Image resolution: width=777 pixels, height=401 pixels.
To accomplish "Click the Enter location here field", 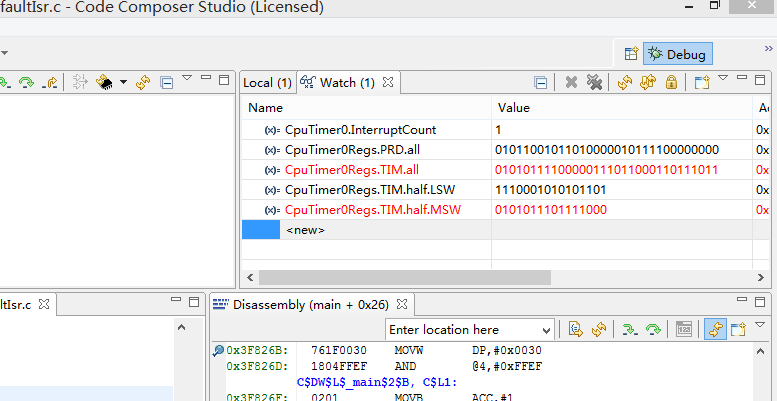I will coord(464,330).
